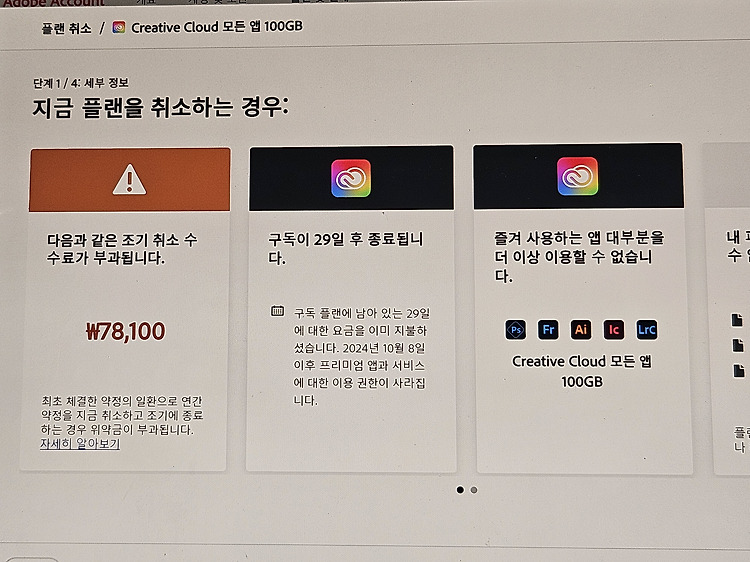Viewport: 750px width, 562px height.
Task: Select the Fresco (Fr) app icon
Action: 548,330
